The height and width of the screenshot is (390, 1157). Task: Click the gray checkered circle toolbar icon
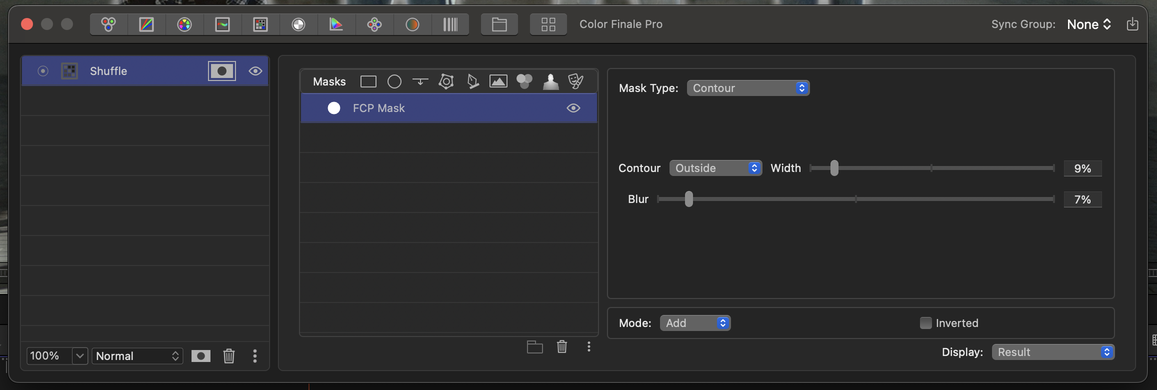[x=298, y=24]
